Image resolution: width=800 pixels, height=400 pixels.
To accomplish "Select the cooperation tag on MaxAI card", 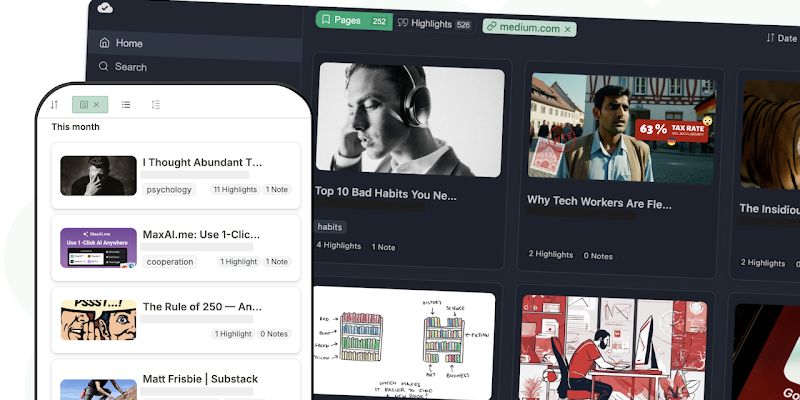I will click(x=169, y=261).
